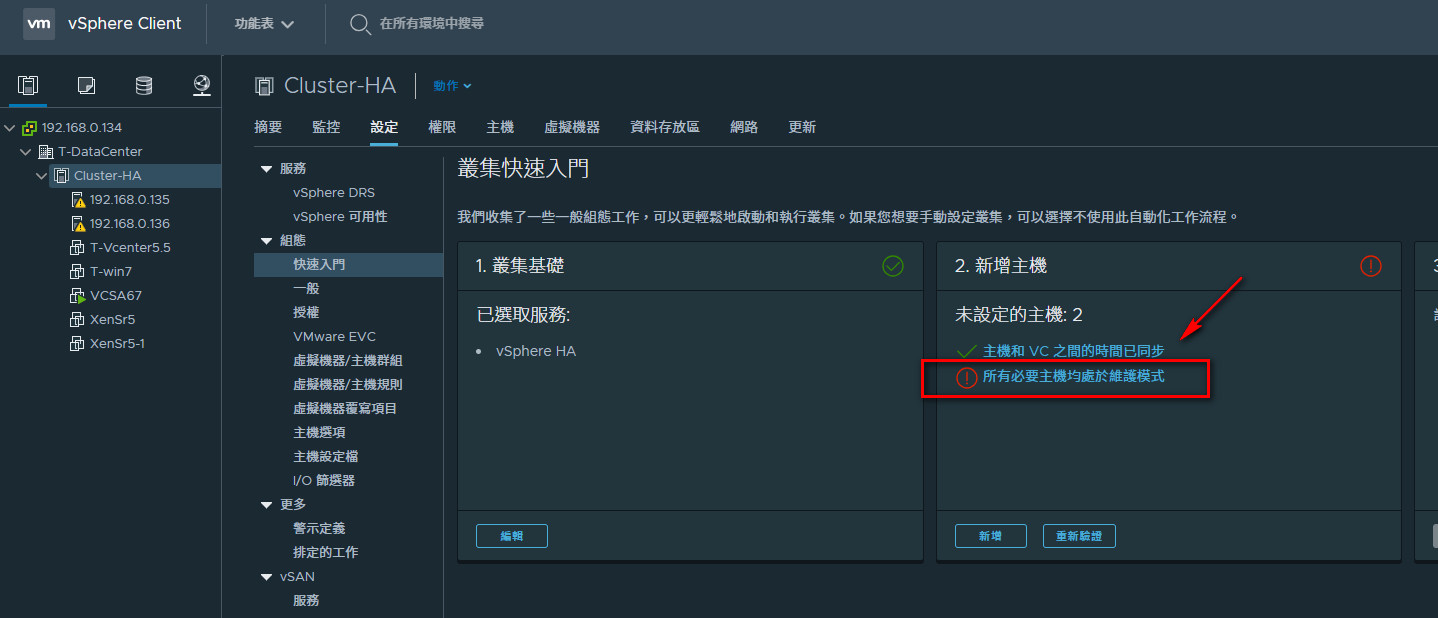Open Hosts and Clusters inventory view icon
This screenshot has width=1438, height=618.
[x=28, y=85]
